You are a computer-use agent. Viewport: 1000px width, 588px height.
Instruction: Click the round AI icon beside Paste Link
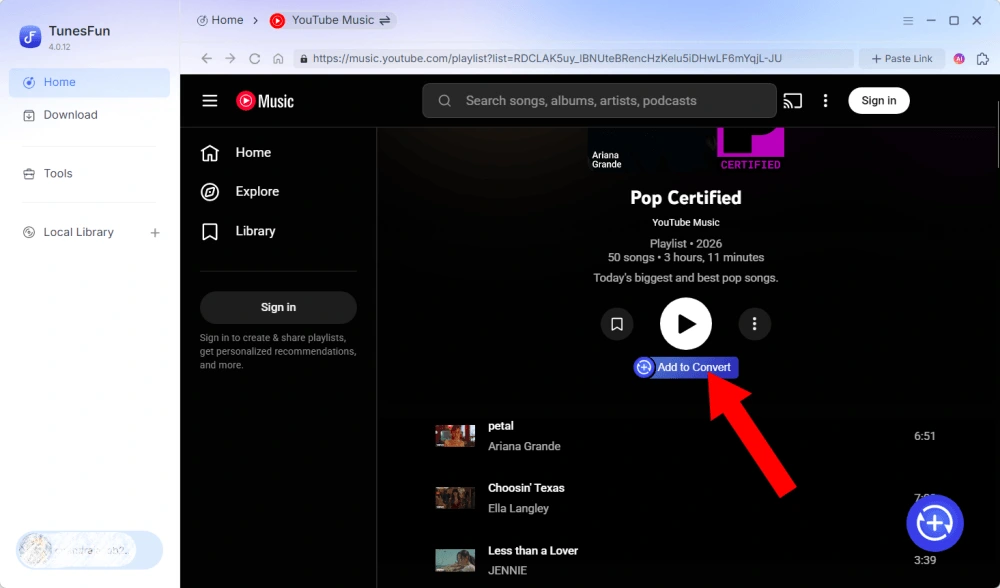tap(959, 59)
